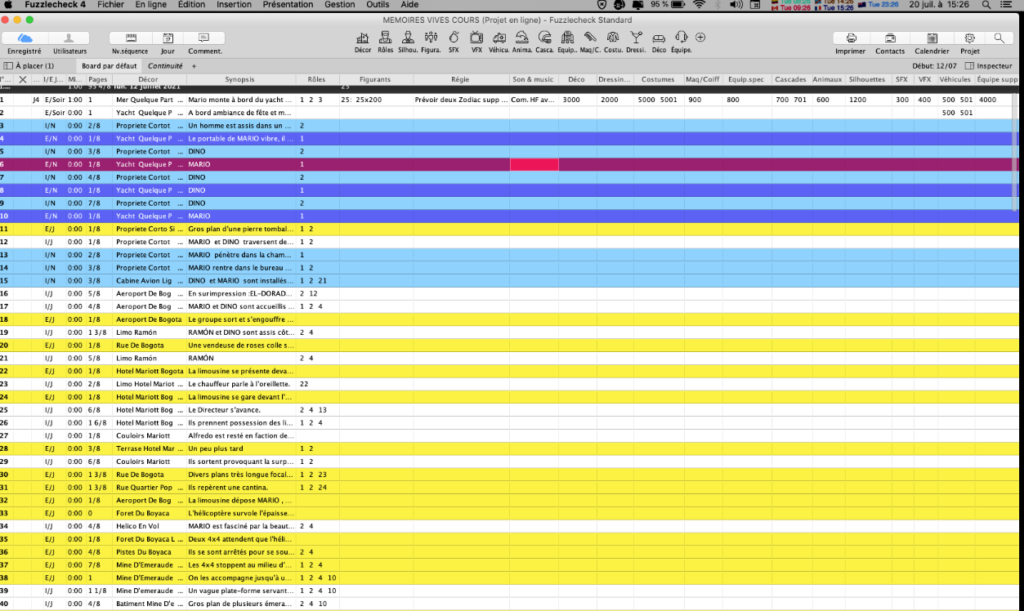This screenshot has width=1024, height=611.
Task: Add a new board tab with plus
Action: click(194, 66)
